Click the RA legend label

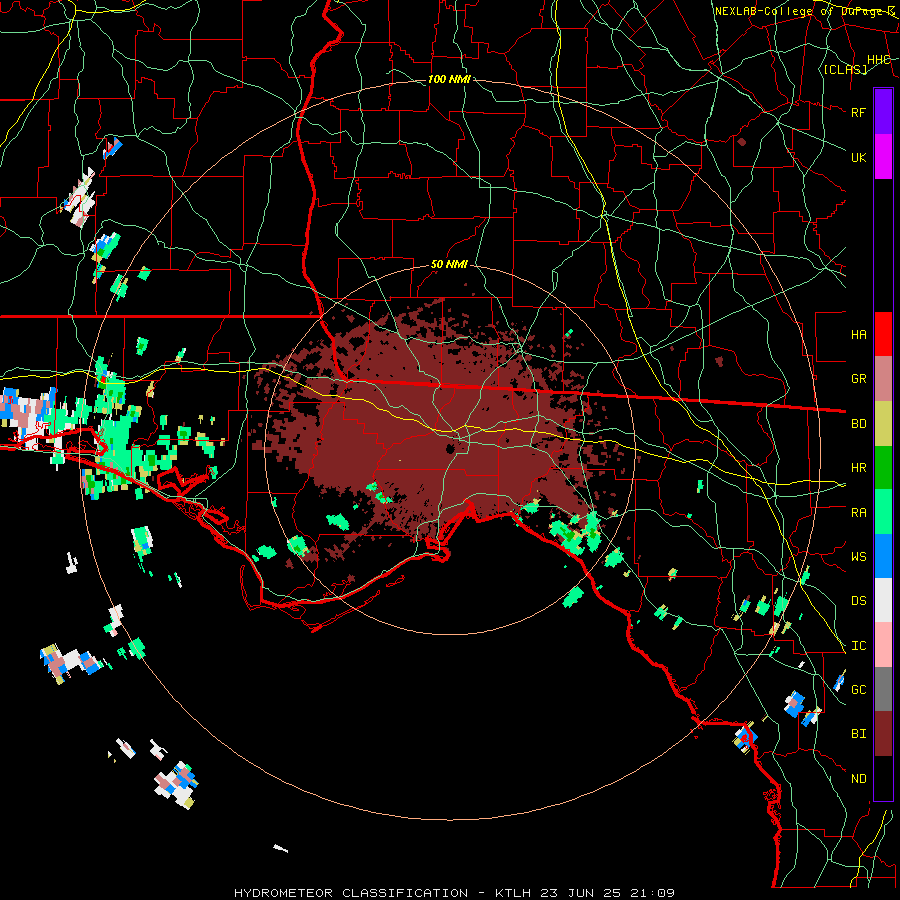click(x=858, y=512)
